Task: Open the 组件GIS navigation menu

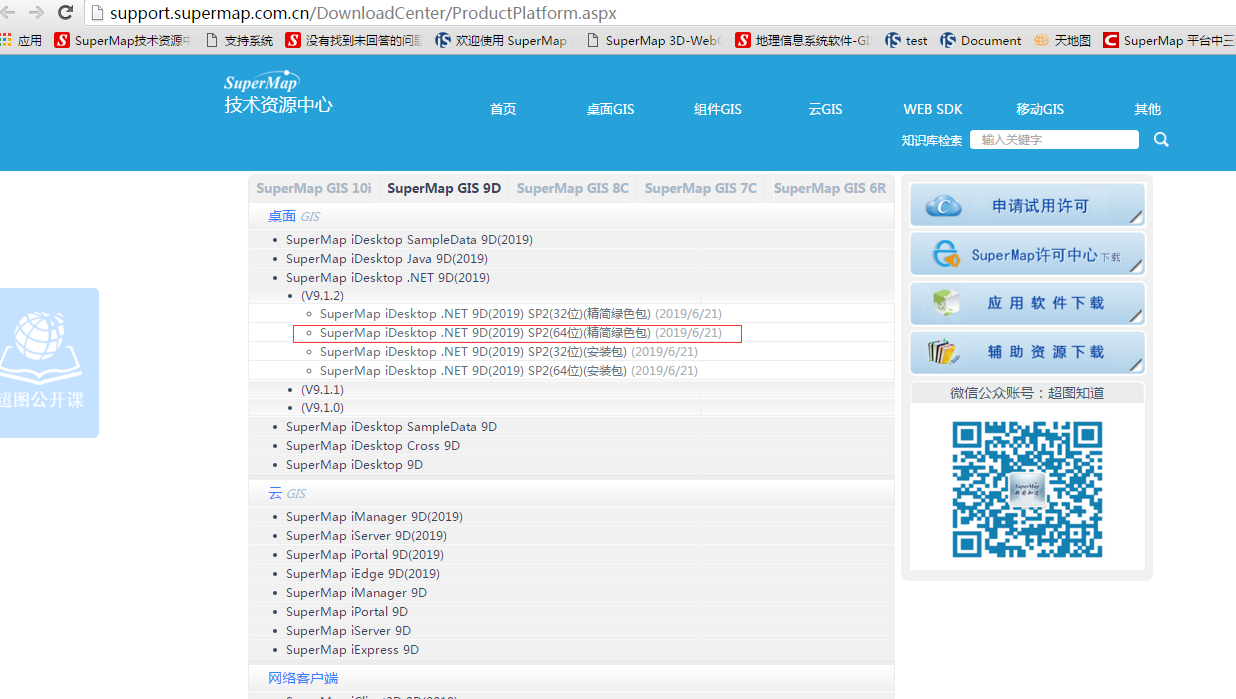Action: 718,109
